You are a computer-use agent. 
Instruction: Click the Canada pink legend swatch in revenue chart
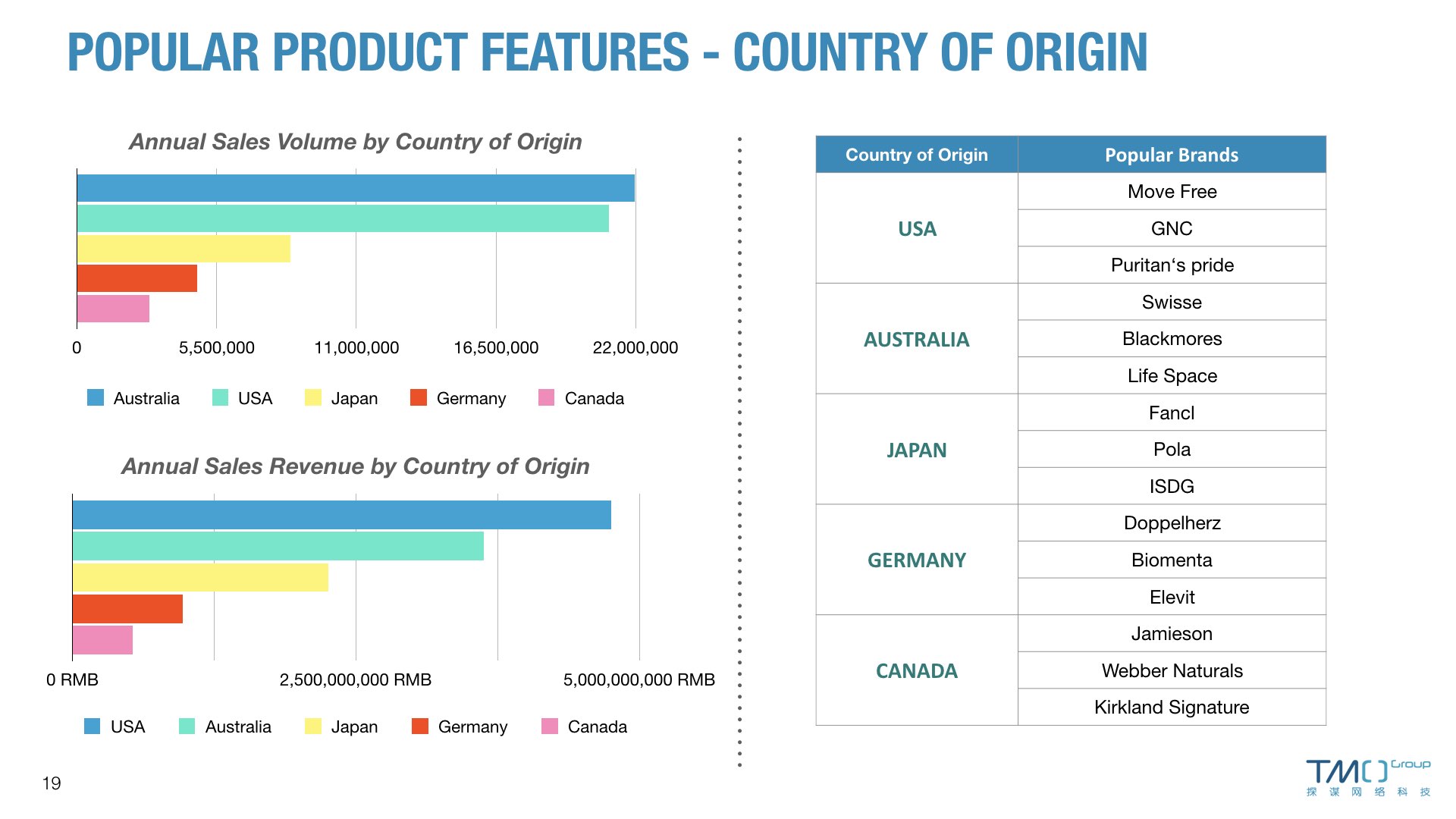(x=550, y=726)
